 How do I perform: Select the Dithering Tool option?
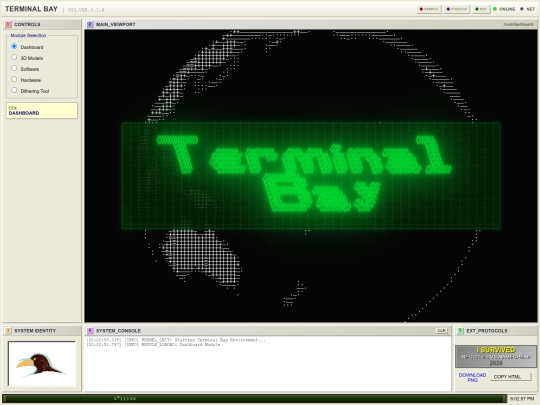pos(14,91)
